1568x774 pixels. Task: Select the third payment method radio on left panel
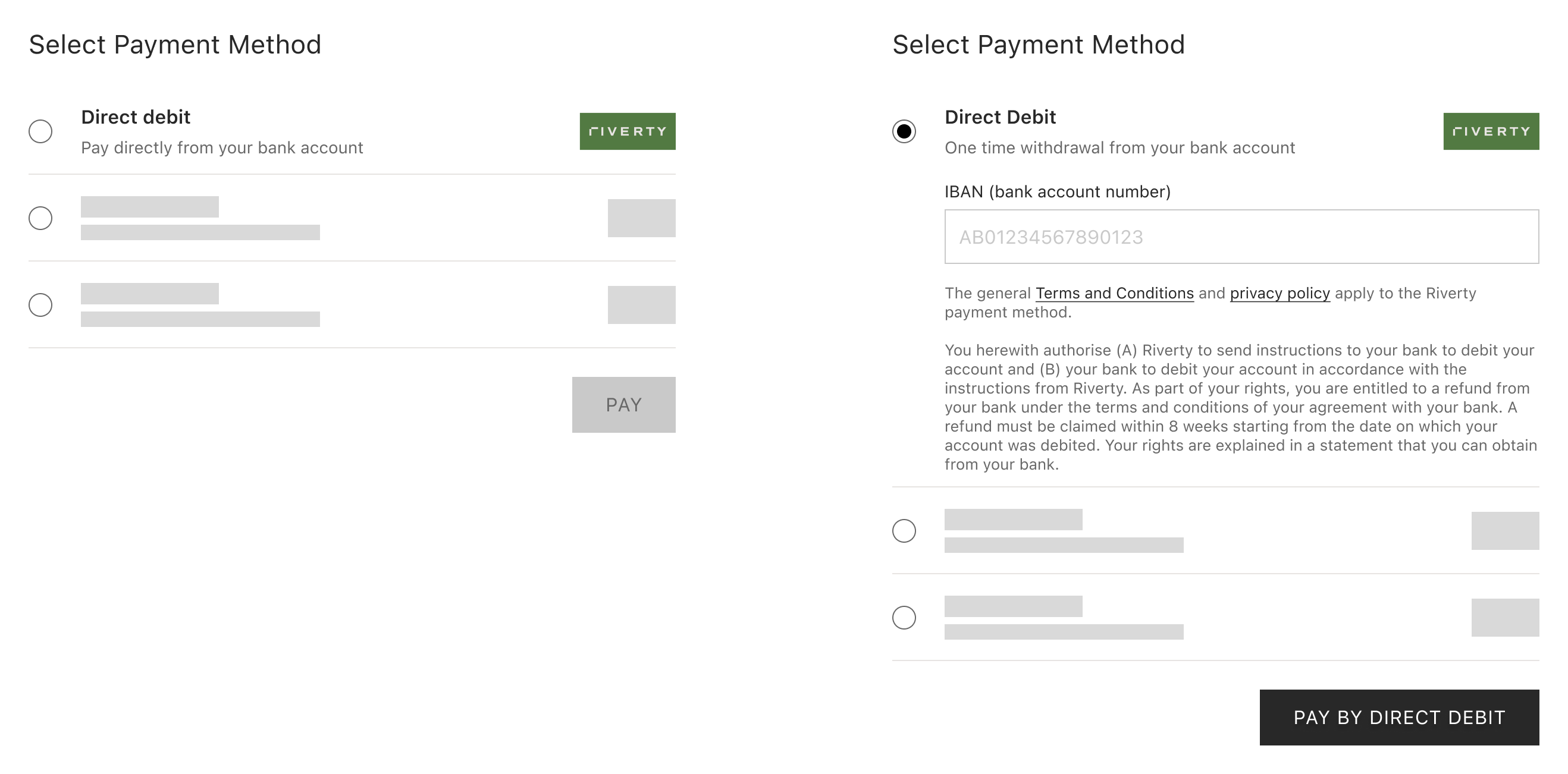pos(40,306)
